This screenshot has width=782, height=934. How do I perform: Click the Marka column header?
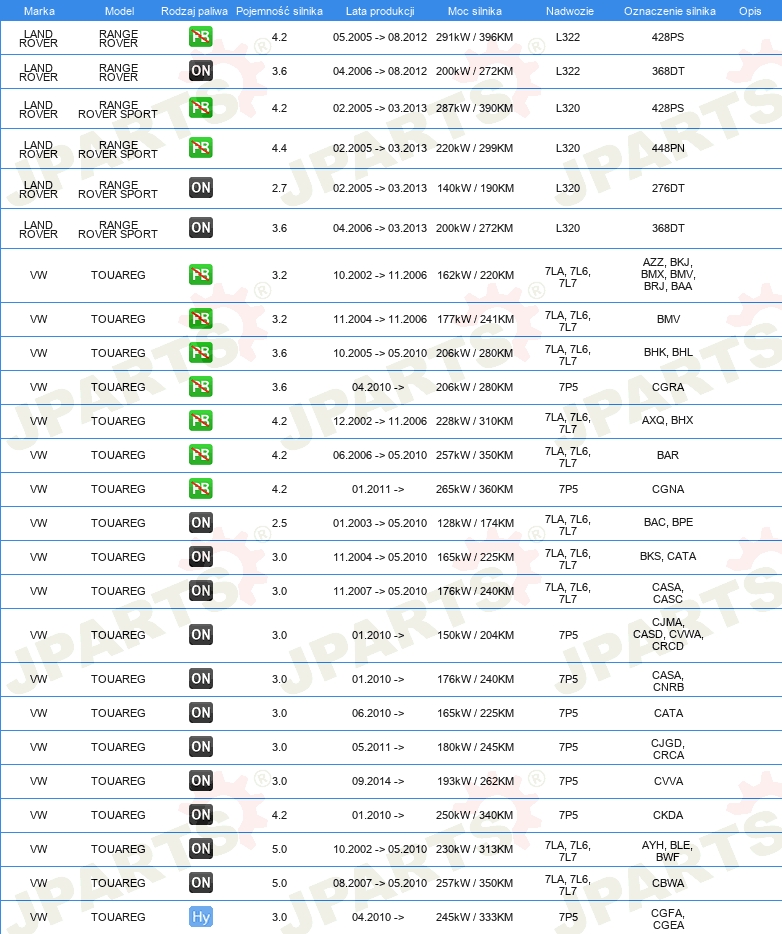(x=39, y=11)
